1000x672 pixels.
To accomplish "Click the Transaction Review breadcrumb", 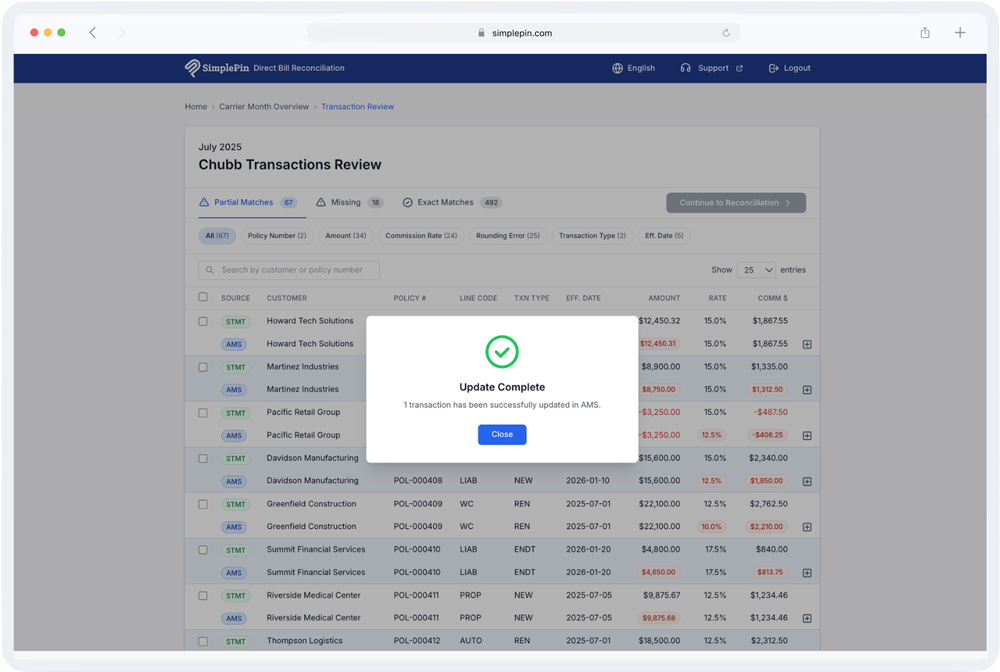I will (x=357, y=106).
